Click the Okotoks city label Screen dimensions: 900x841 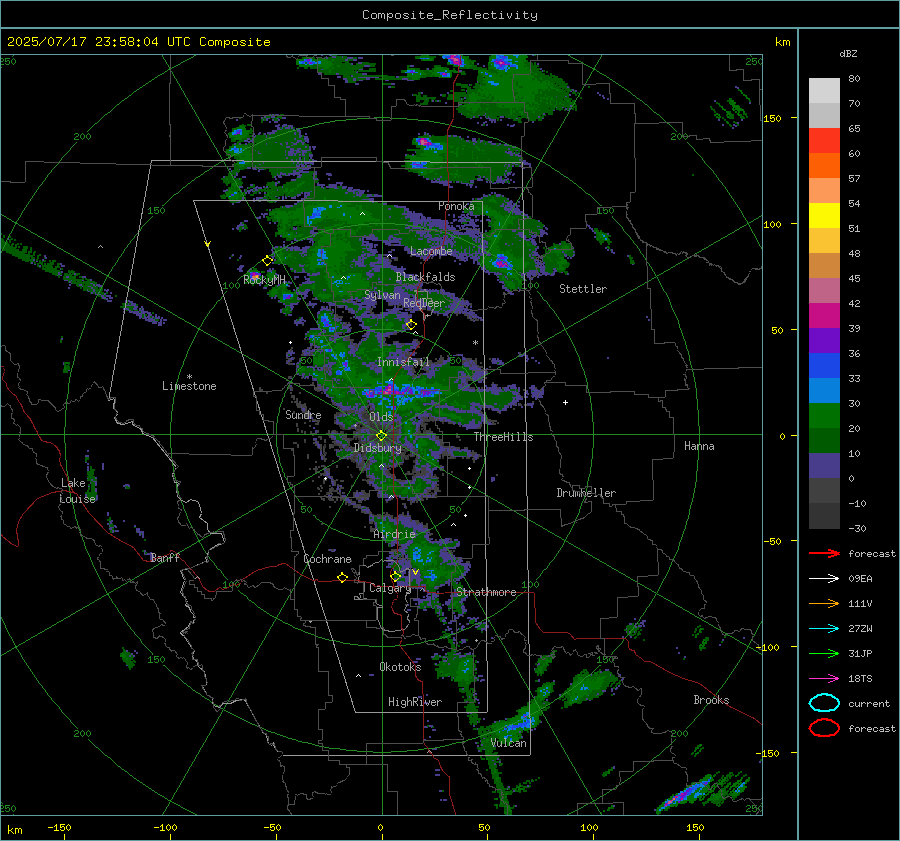[400, 667]
